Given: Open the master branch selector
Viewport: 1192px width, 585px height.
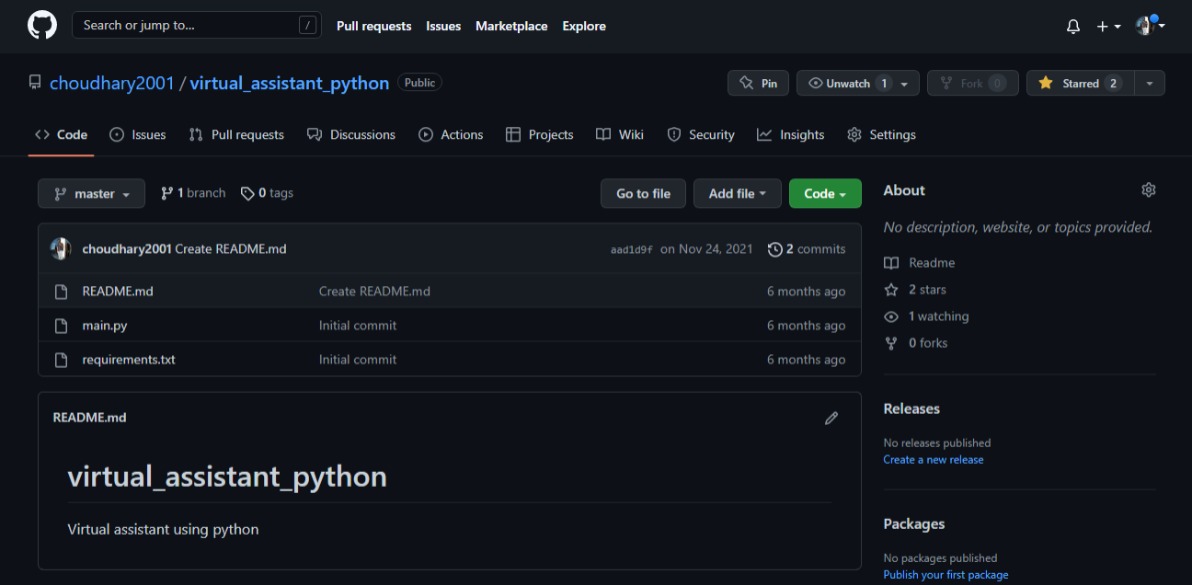Looking at the screenshot, I should tap(91, 194).
